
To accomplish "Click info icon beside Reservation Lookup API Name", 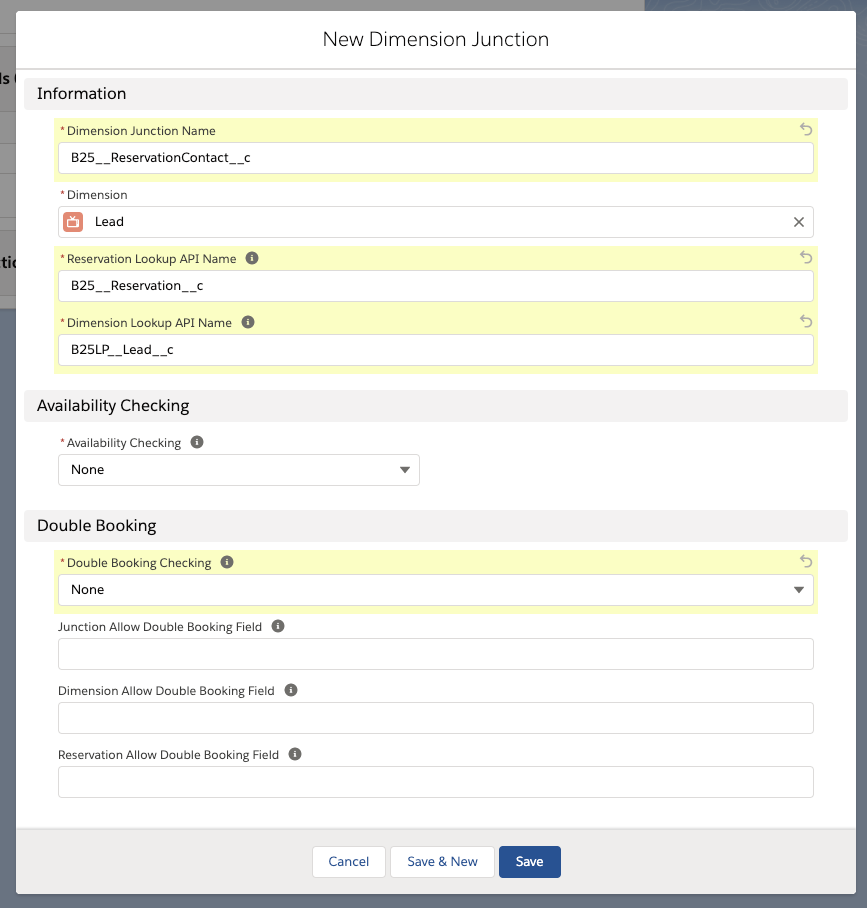I will (x=252, y=258).
